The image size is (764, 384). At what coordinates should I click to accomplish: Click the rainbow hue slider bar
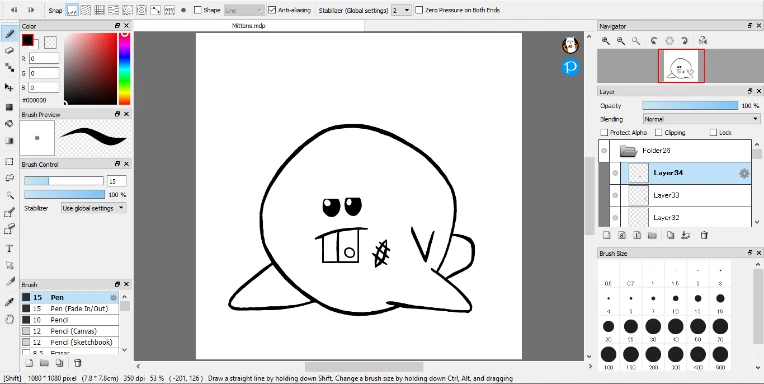[x=125, y=69]
